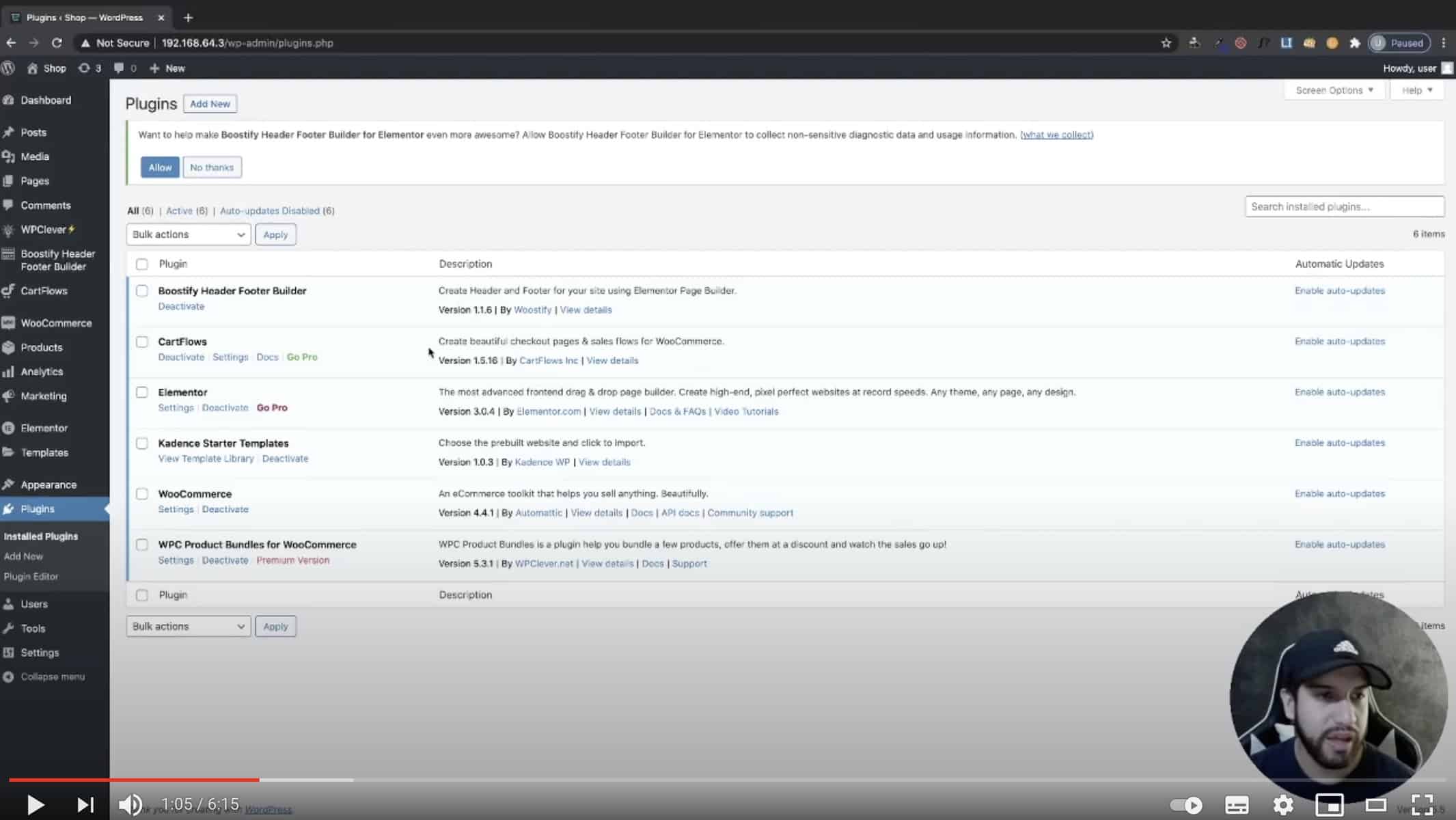Deactivate the CartFlows plugin
The image size is (1456, 820).
click(181, 357)
